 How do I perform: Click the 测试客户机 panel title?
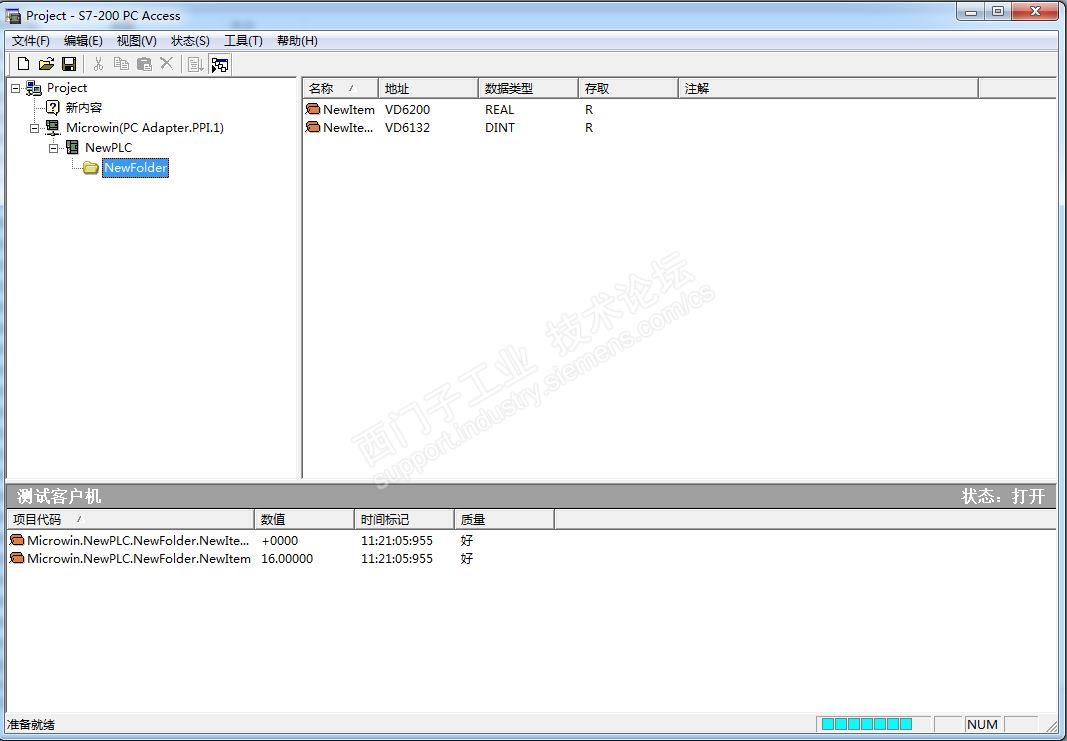pyautogui.click(x=59, y=496)
